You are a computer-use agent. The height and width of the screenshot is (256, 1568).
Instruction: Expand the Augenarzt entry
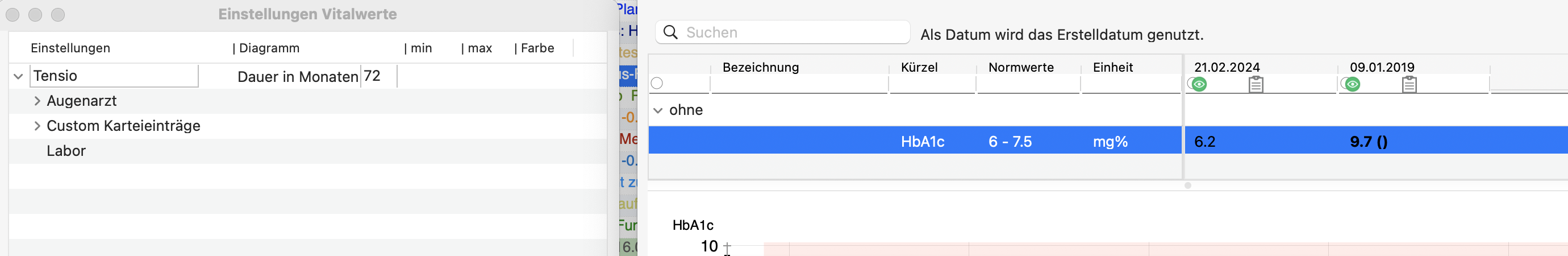point(37,101)
